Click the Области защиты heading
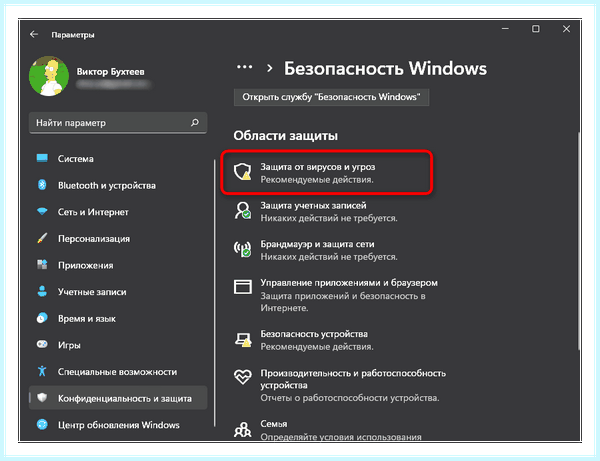 click(285, 135)
